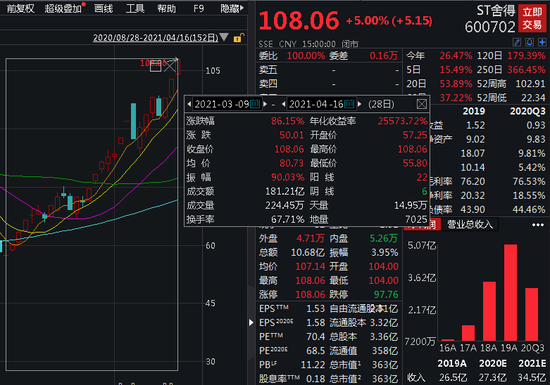Step end date 2021-04-16 back with left arrow
The height and width of the screenshot is (385, 550).
click(x=283, y=104)
